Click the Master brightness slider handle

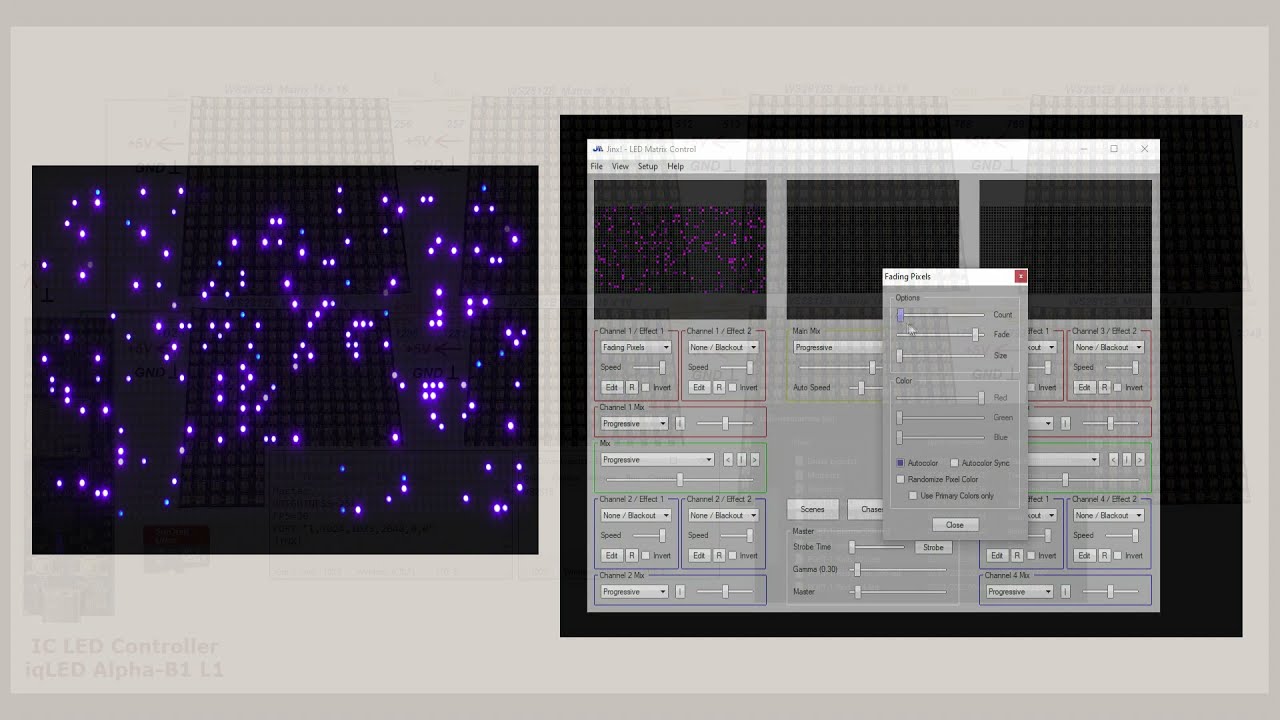pos(857,592)
